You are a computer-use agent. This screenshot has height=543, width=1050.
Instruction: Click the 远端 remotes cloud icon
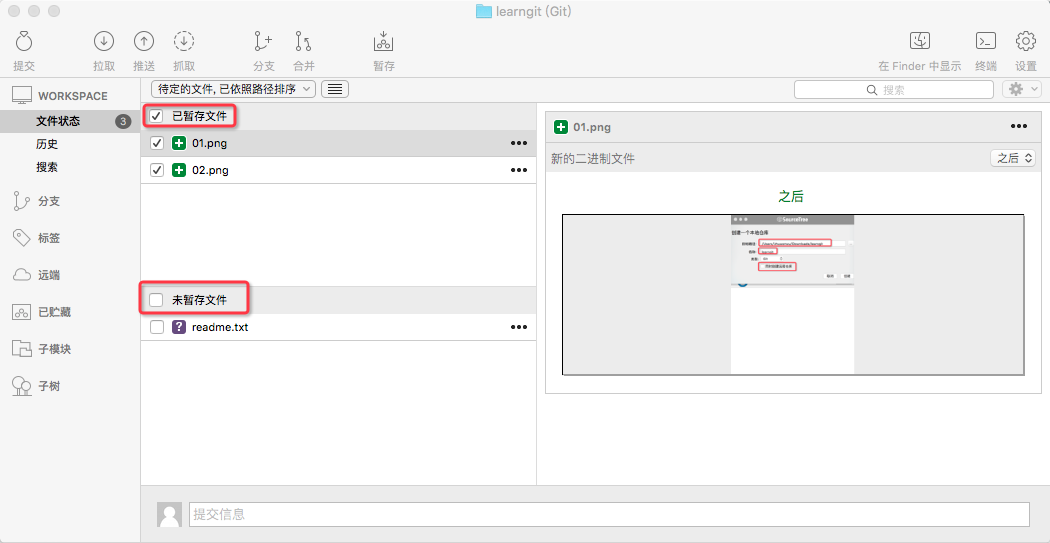[x=21, y=275]
